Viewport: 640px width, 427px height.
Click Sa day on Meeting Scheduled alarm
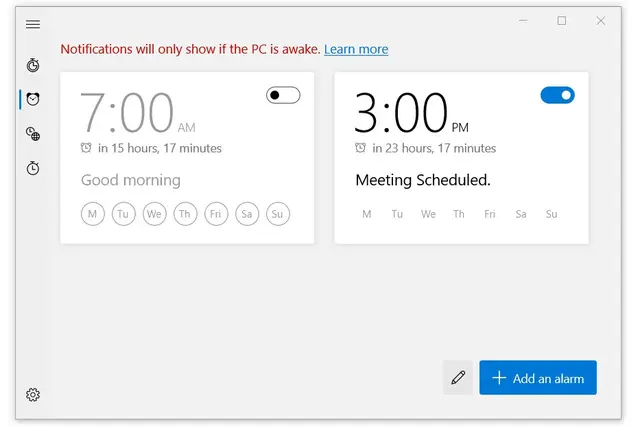pyautogui.click(x=521, y=214)
